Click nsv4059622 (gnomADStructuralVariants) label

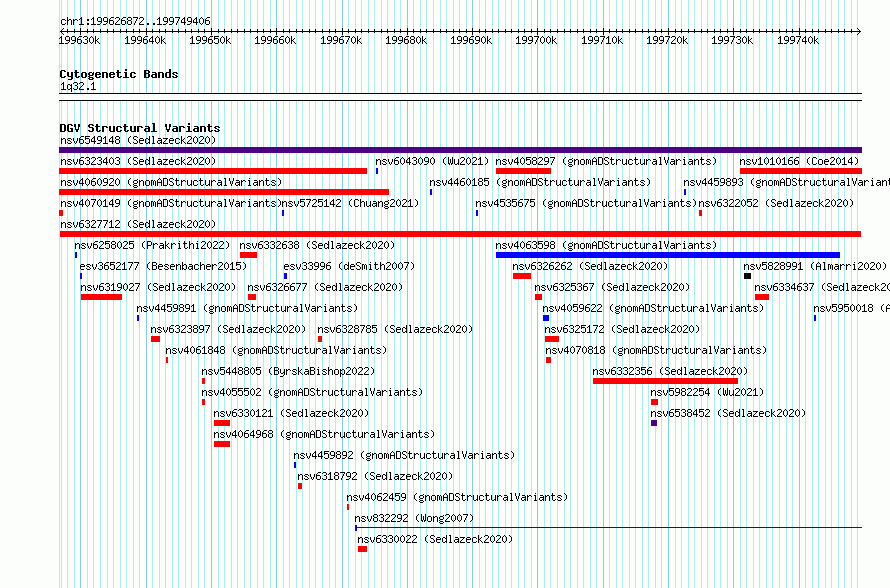(x=653, y=308)
